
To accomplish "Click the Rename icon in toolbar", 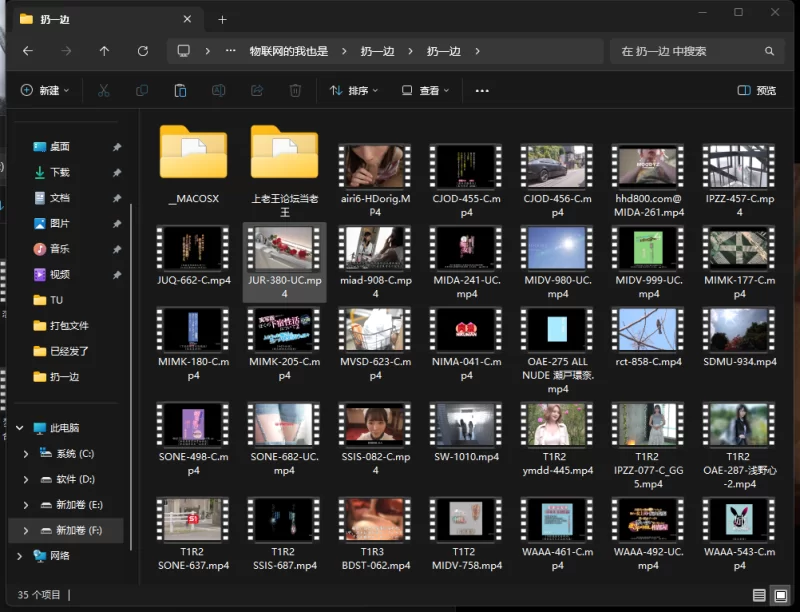I will coord(218,91).
